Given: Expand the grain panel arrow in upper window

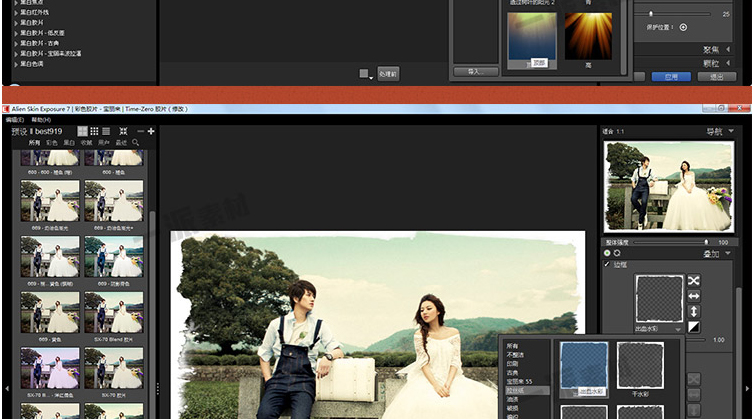Looking at the screenshot, I should (728, 63).
